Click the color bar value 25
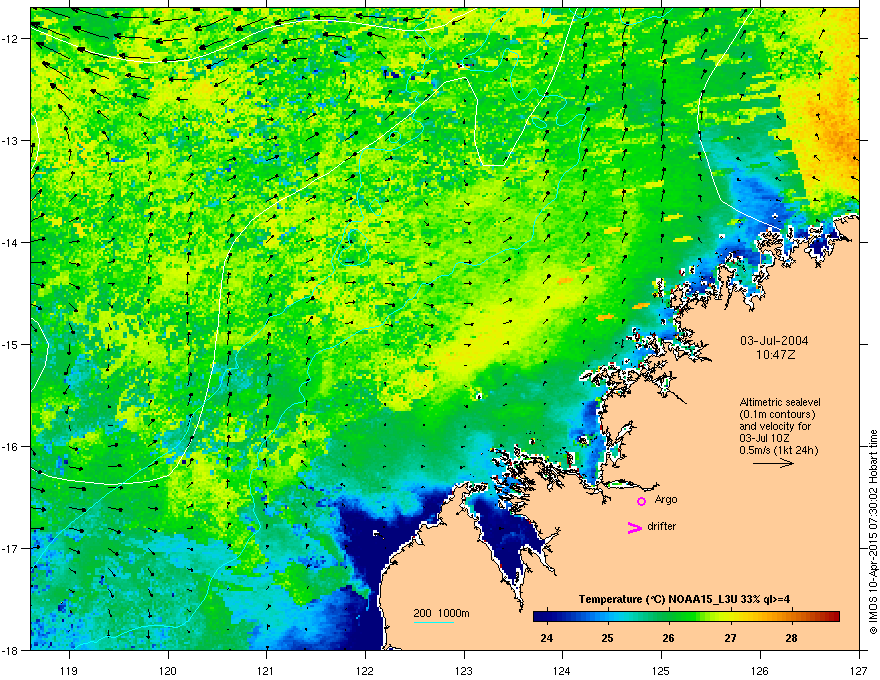The height and width of the screenshot is (680, 880). coord(607,638)
